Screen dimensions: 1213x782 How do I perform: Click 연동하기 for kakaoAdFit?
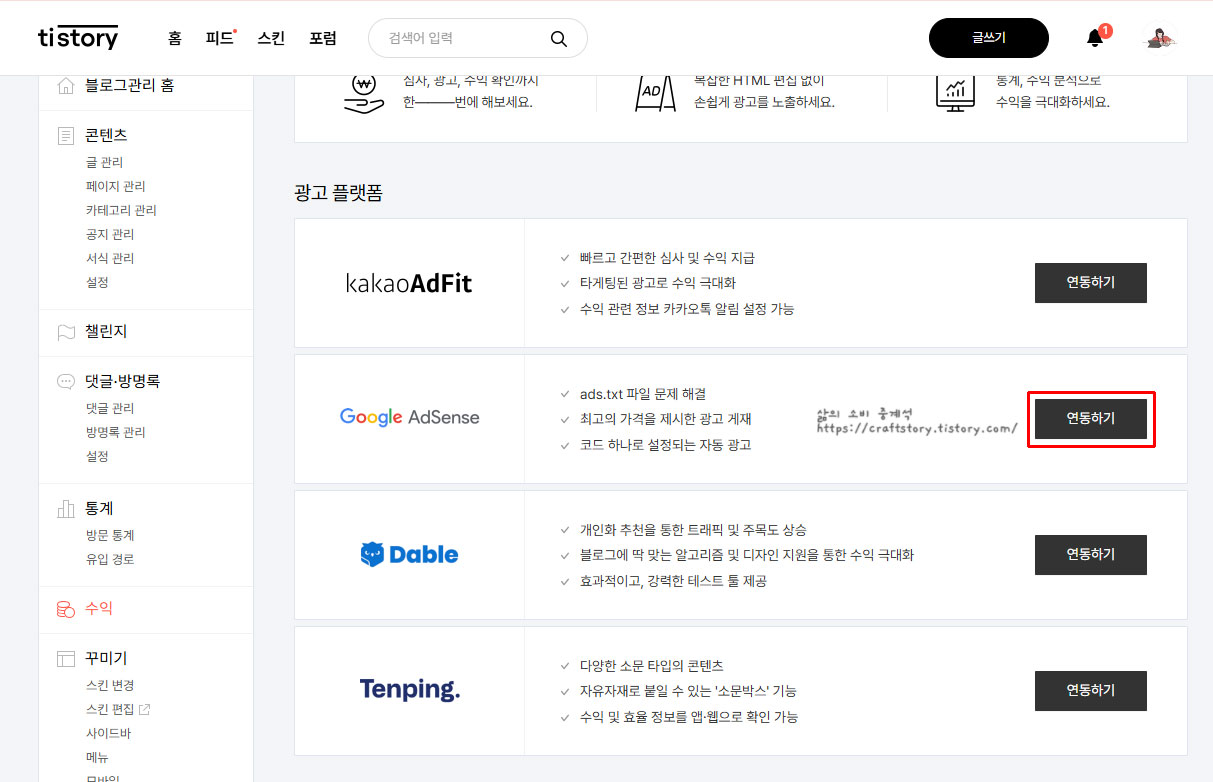coord(1091,283)
